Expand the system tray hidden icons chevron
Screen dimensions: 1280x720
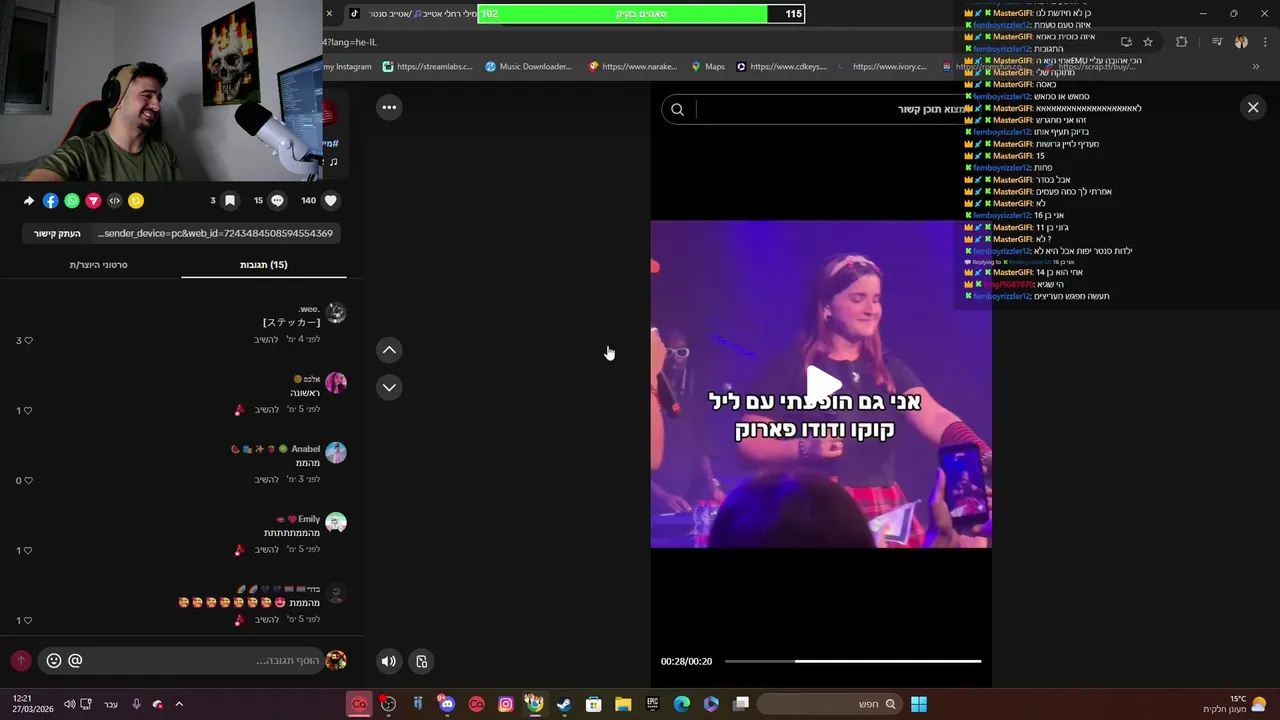coord(179,704)
